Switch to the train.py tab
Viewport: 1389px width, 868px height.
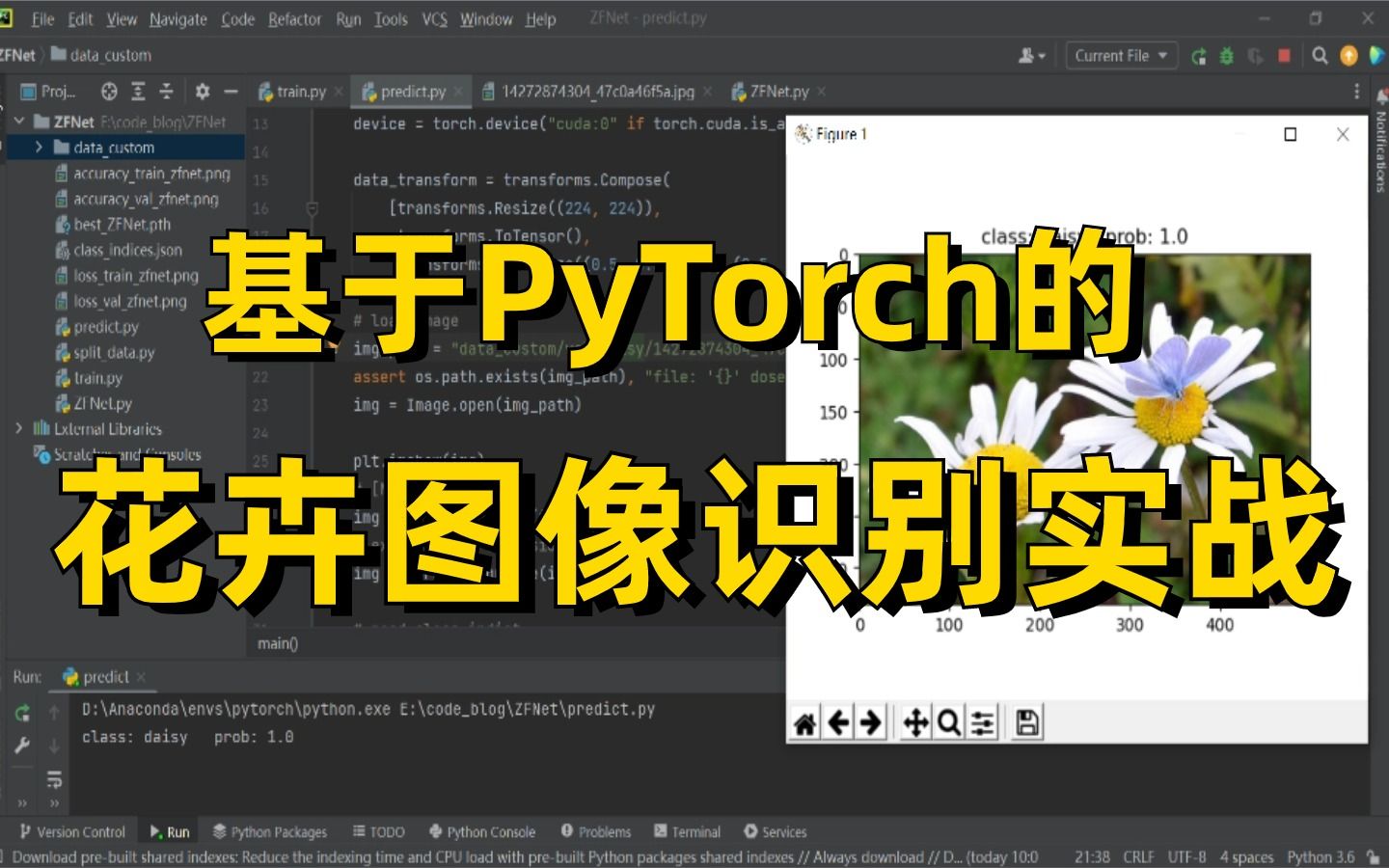[292, 92]
